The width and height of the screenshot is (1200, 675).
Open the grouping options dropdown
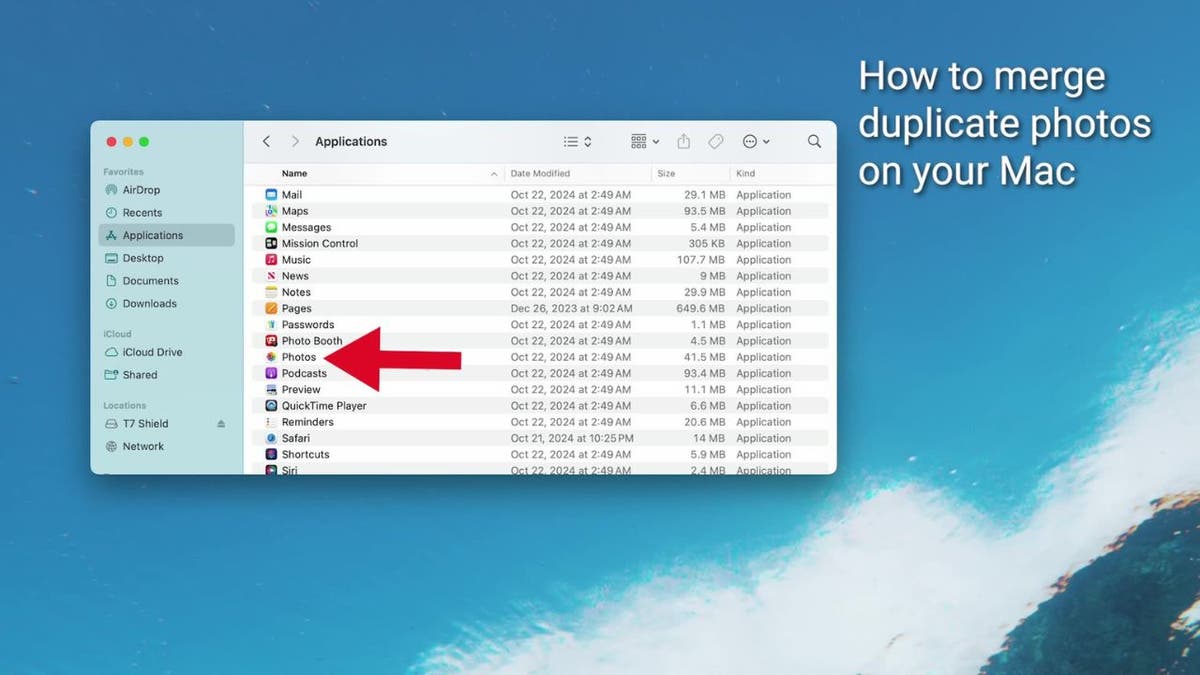[644, 141]
